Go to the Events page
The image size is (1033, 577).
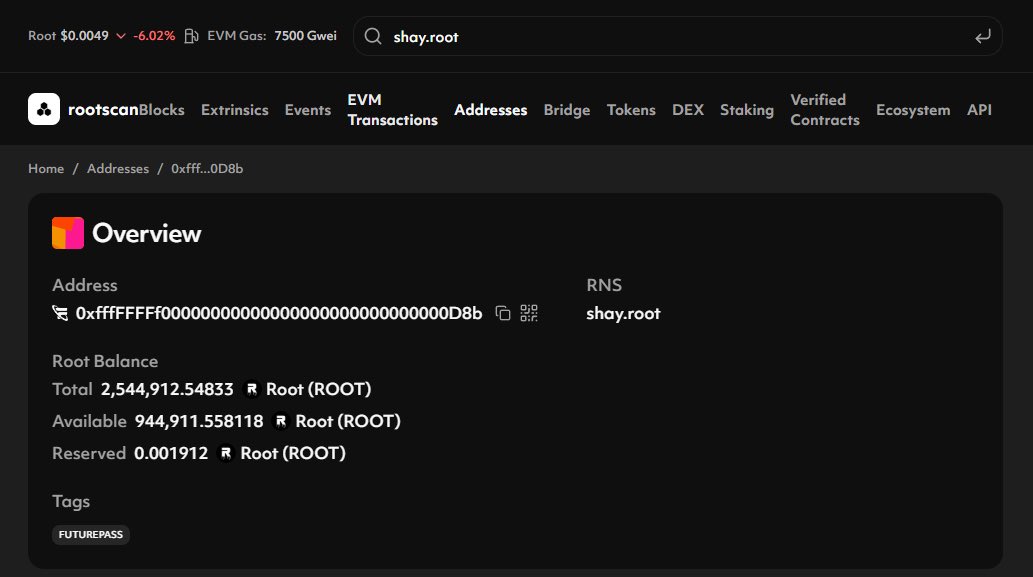[x=308, y=110]
